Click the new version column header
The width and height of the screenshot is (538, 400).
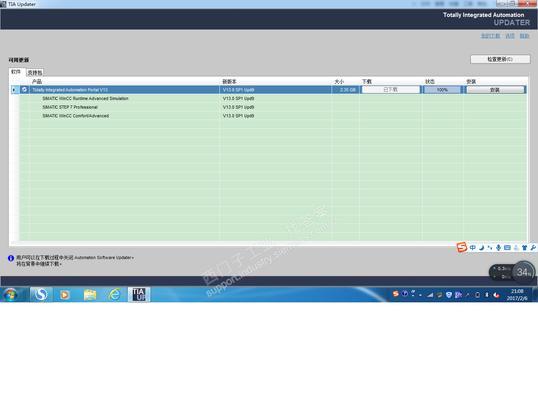pyautogui.click(x=229, y=81)
